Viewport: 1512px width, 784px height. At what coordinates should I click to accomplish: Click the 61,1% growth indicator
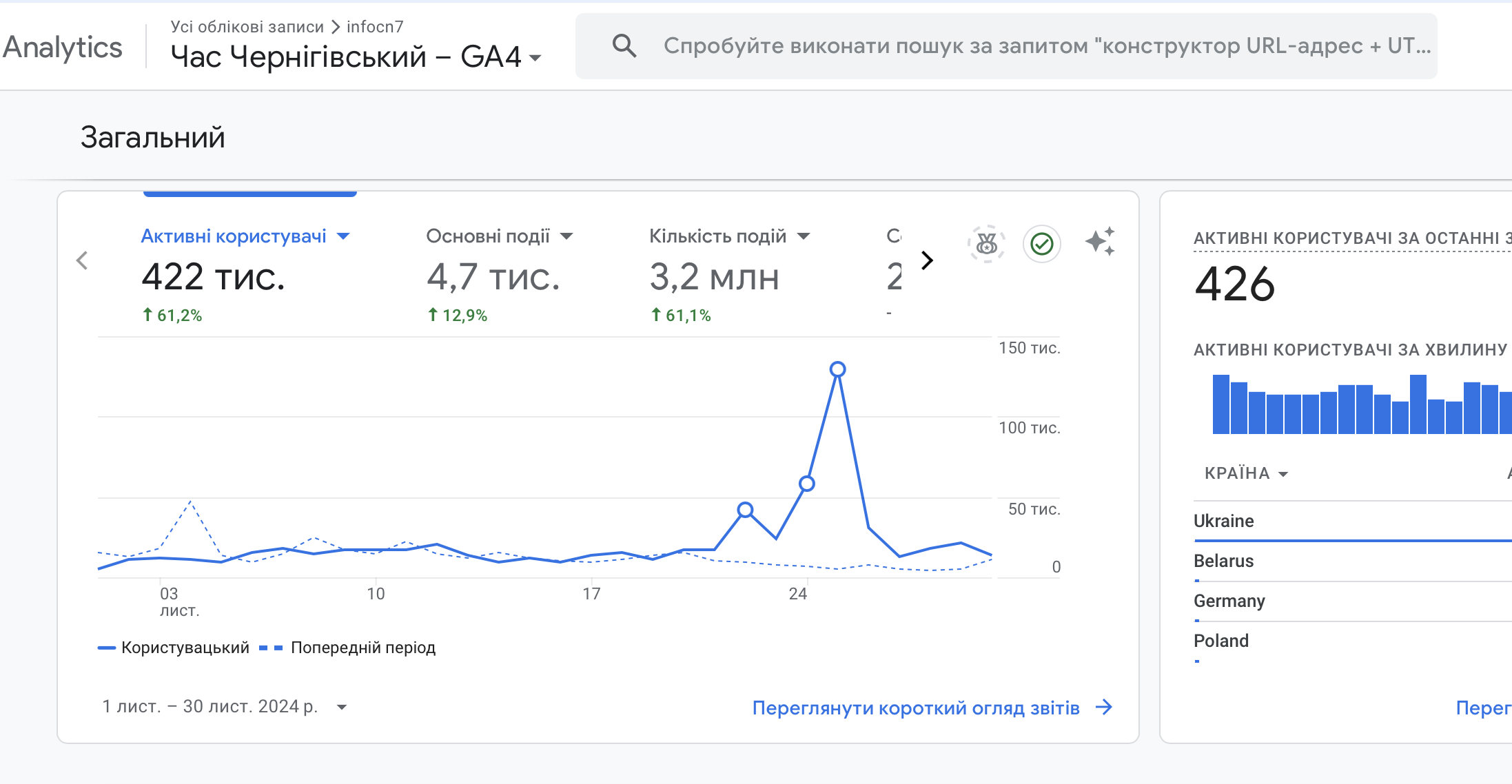click(681, 316)
